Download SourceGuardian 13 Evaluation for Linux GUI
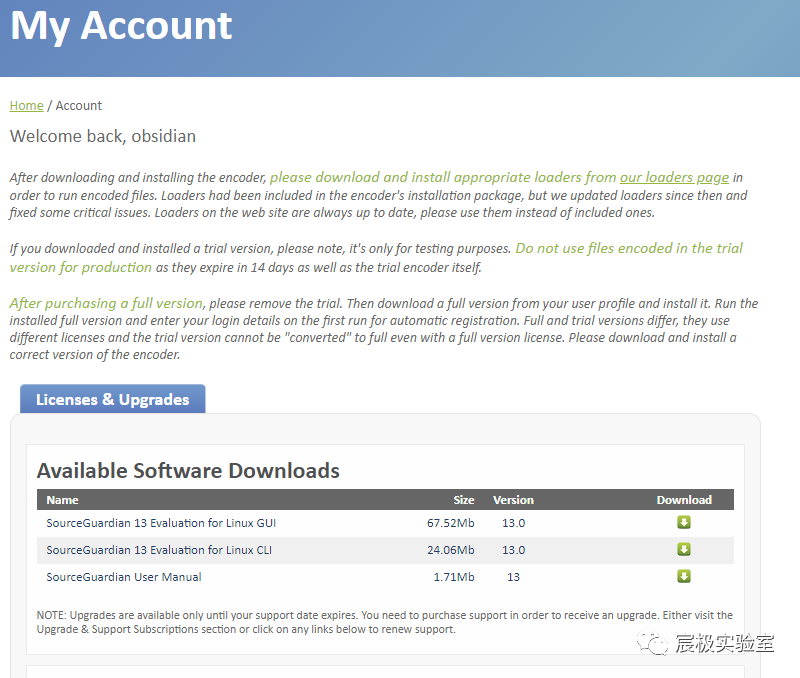800x678 pixels. pos(684,522)
